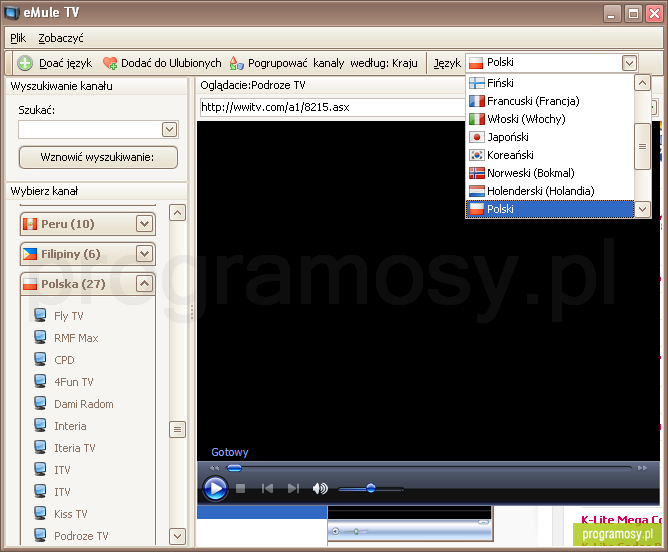
Task: Click the monitor icon beside Kiss TV
Action: [40, 513]
